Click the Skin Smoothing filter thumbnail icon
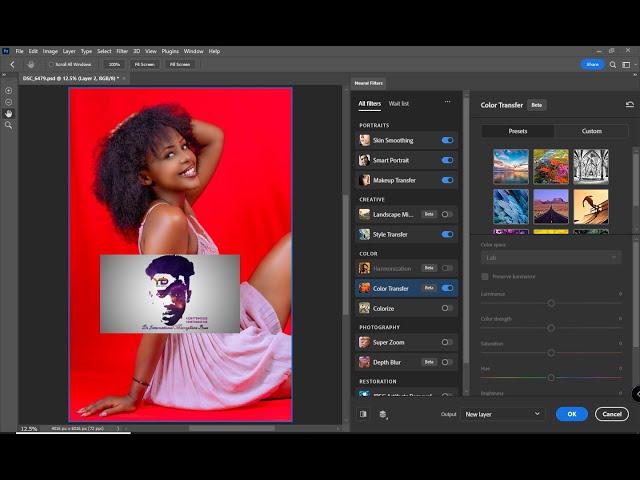640x480 pixels. pos(364,140)
